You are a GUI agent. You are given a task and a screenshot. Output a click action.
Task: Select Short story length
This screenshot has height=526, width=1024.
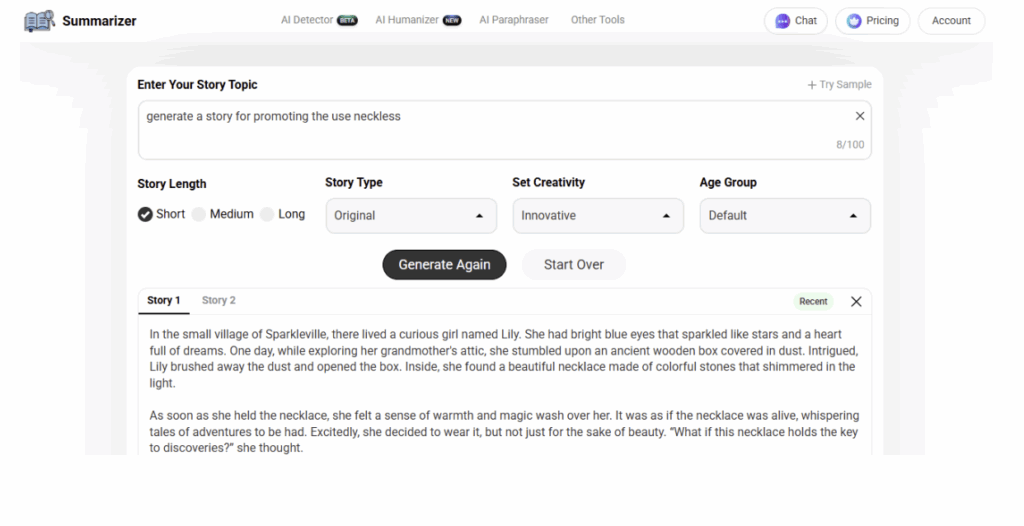(x=146, y=214)
